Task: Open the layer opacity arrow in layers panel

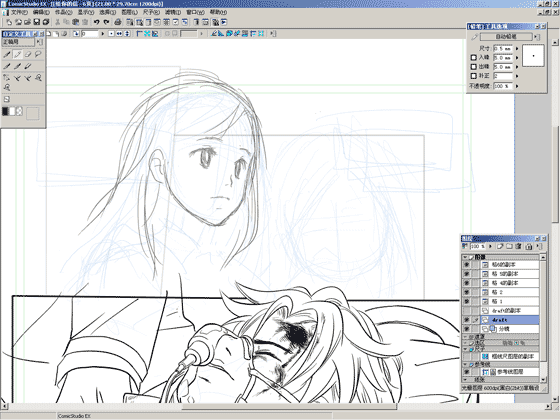Action: [x=490, y=246]
